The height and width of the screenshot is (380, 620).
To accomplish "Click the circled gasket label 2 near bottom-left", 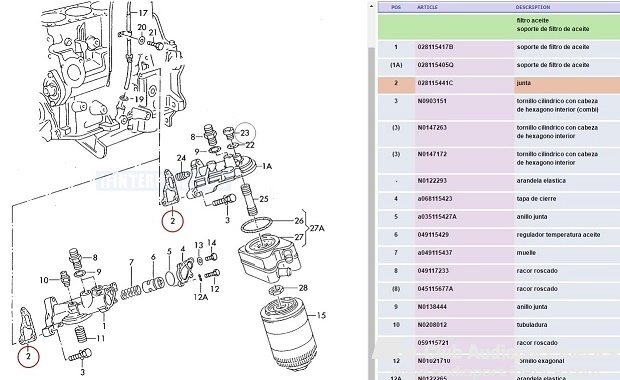I will tap(28, 356).
